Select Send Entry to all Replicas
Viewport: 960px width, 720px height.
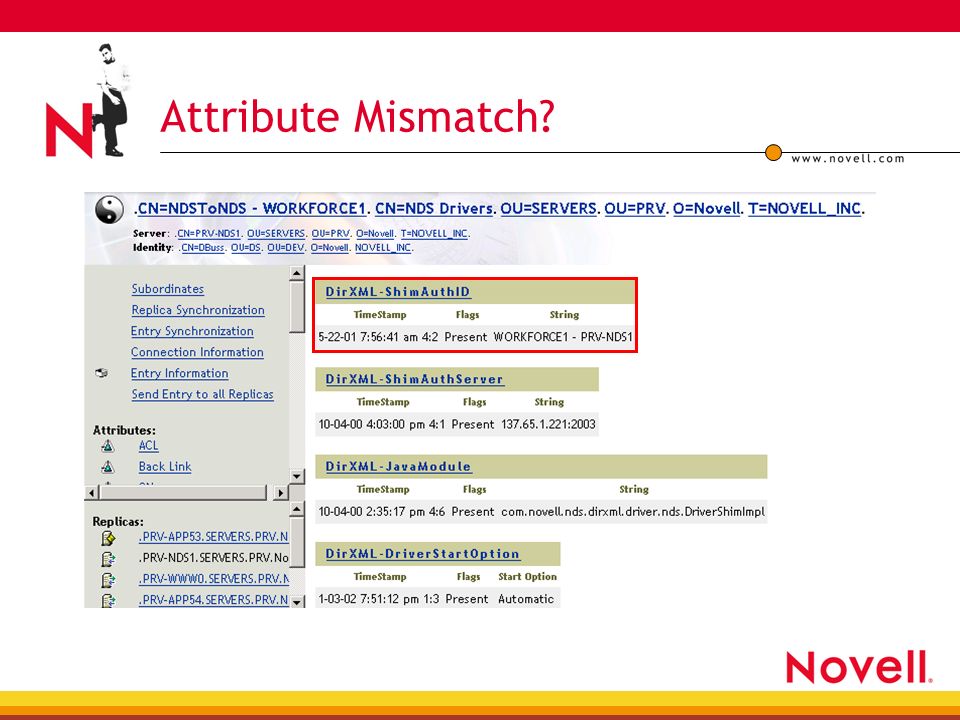[203, 394]
